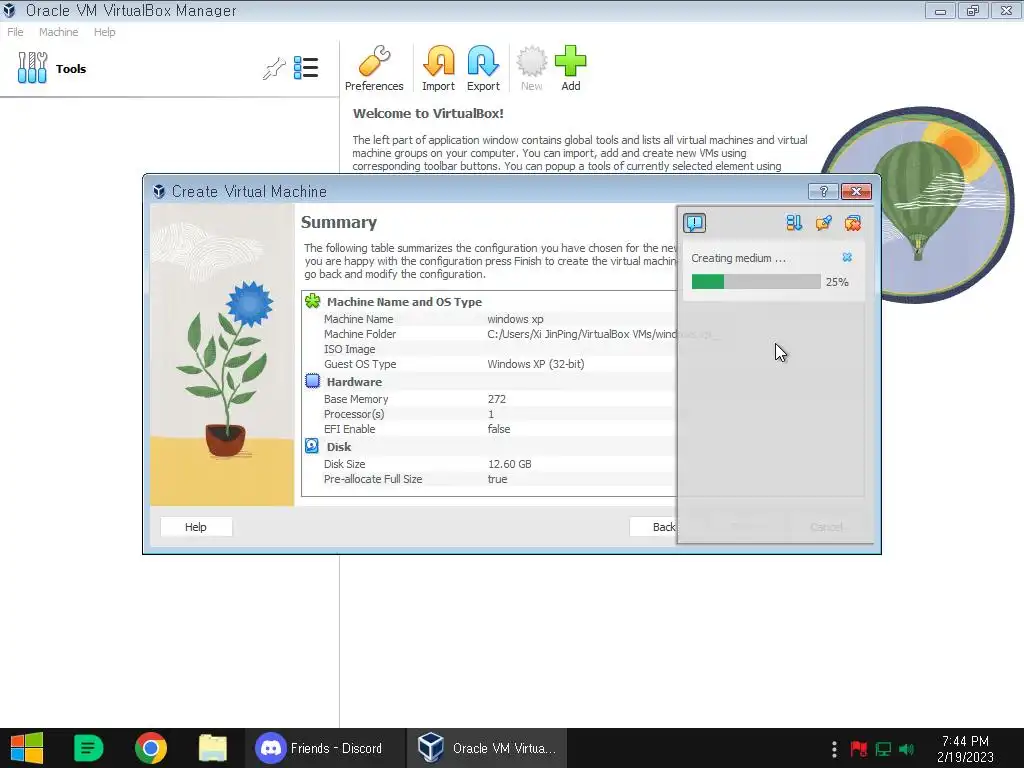Viewport: 1024px width, 768px height.
Task: Click the Base Memory value 272
Action: coord(497,399)
